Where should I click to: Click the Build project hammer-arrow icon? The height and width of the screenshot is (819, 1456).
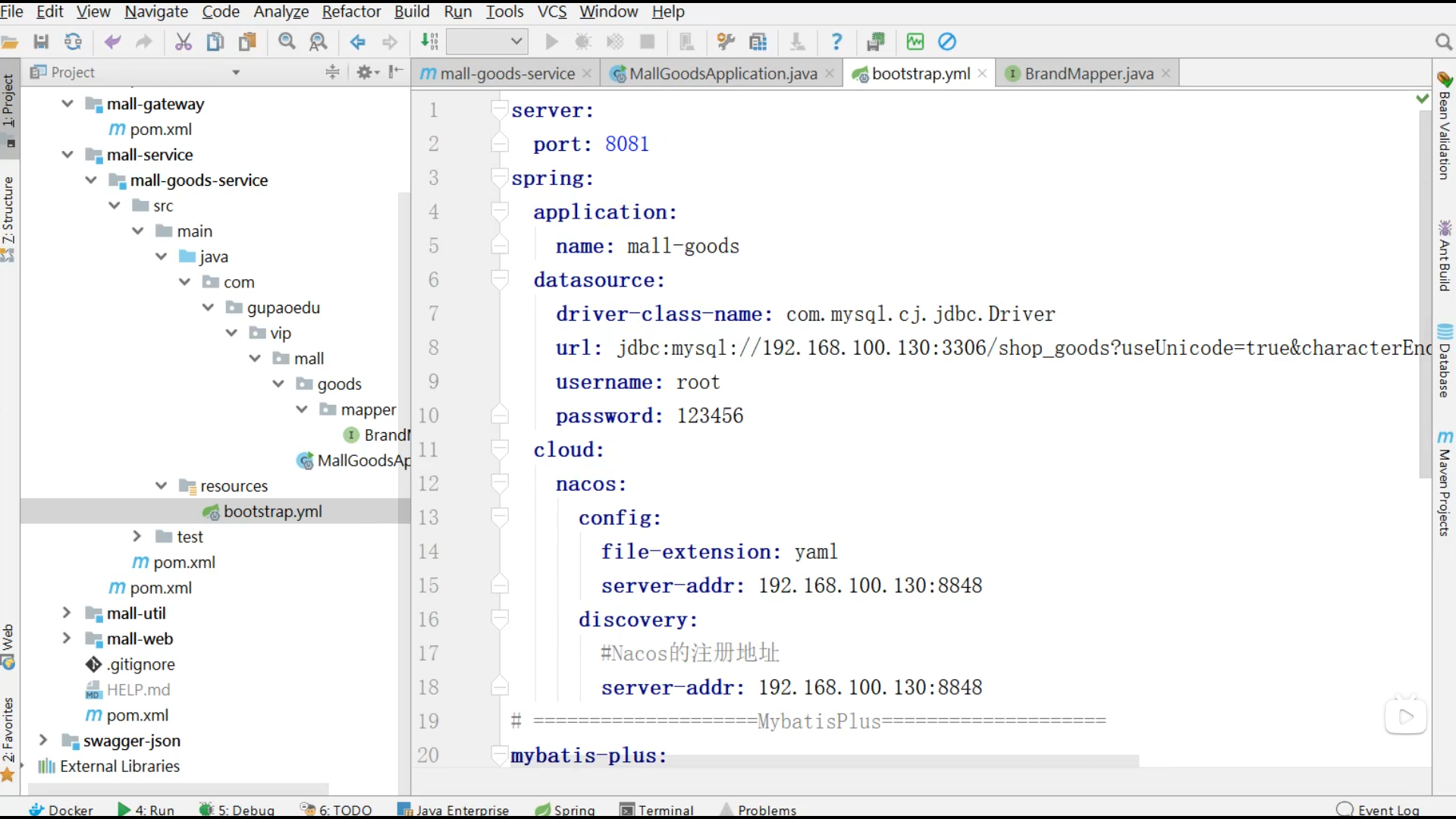[429, 42]
